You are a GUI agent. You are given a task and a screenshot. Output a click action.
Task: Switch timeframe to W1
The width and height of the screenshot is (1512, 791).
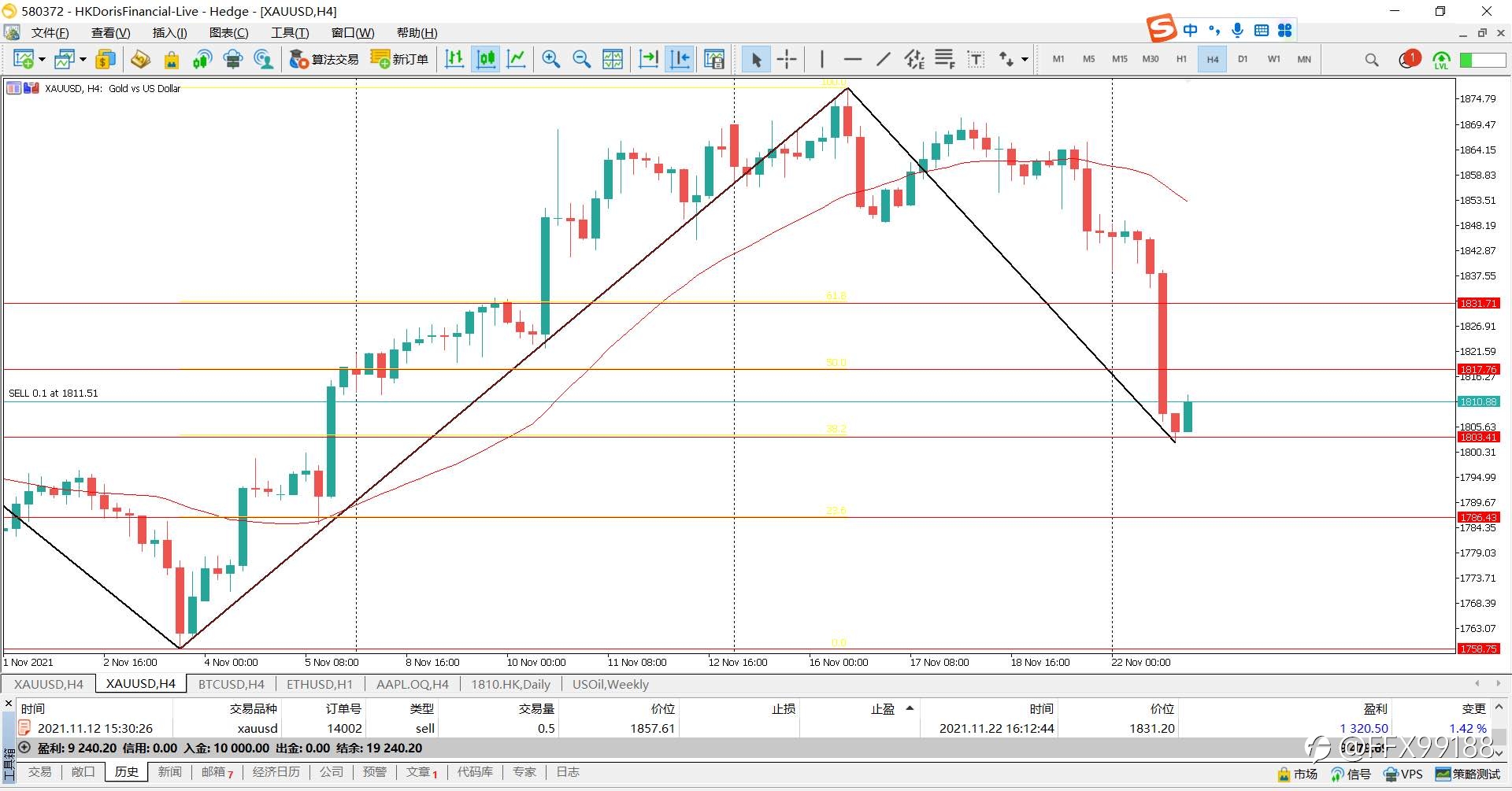[x=1273, y=59]
